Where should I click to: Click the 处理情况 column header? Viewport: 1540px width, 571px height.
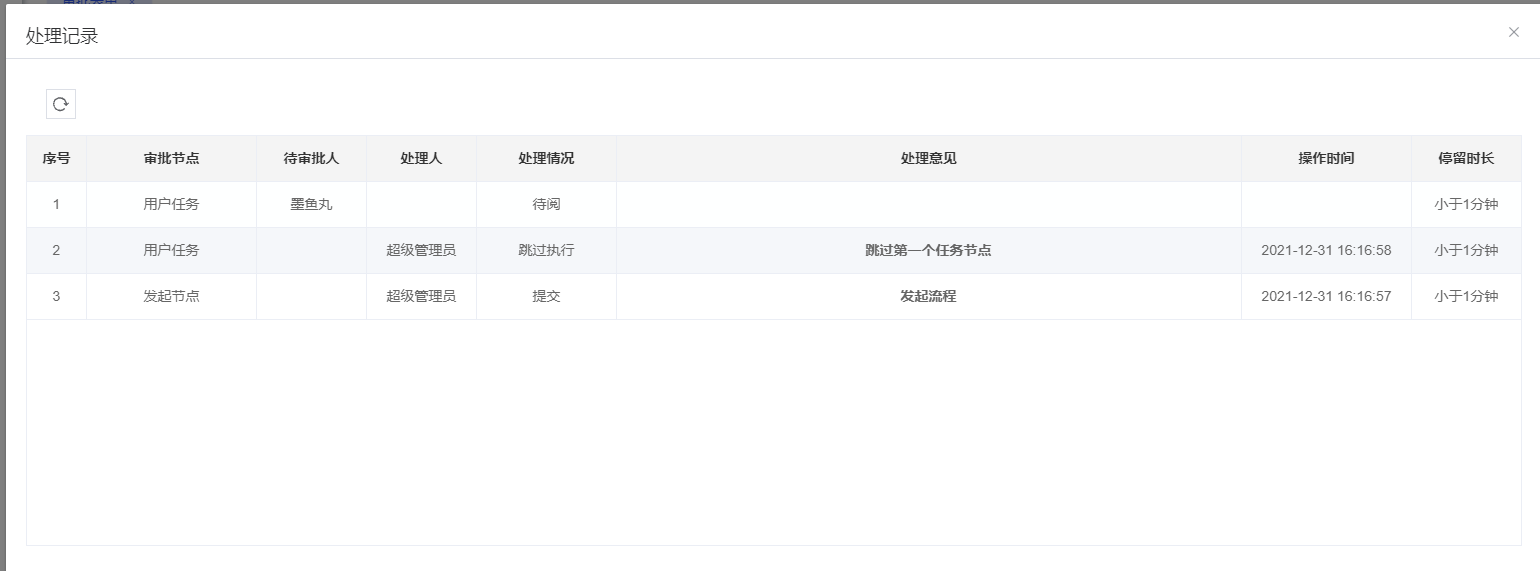click(x=546, y=158)
